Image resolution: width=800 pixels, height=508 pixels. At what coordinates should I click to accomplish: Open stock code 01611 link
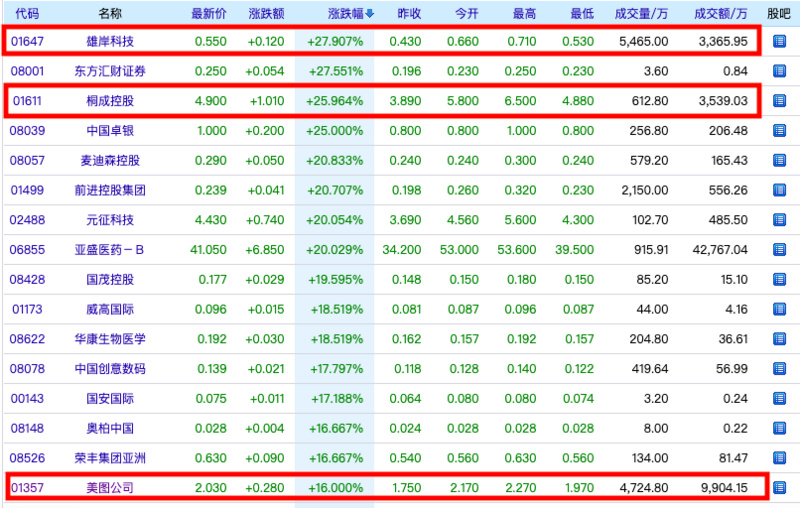tap(27, 100)
